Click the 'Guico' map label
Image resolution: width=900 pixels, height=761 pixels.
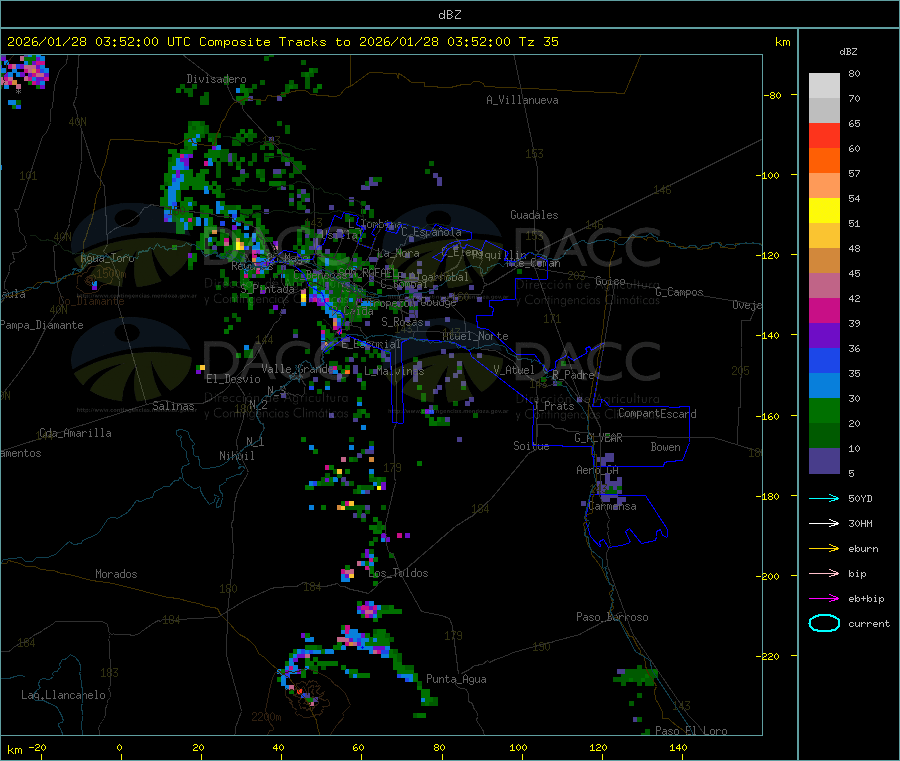coord(610,281)
